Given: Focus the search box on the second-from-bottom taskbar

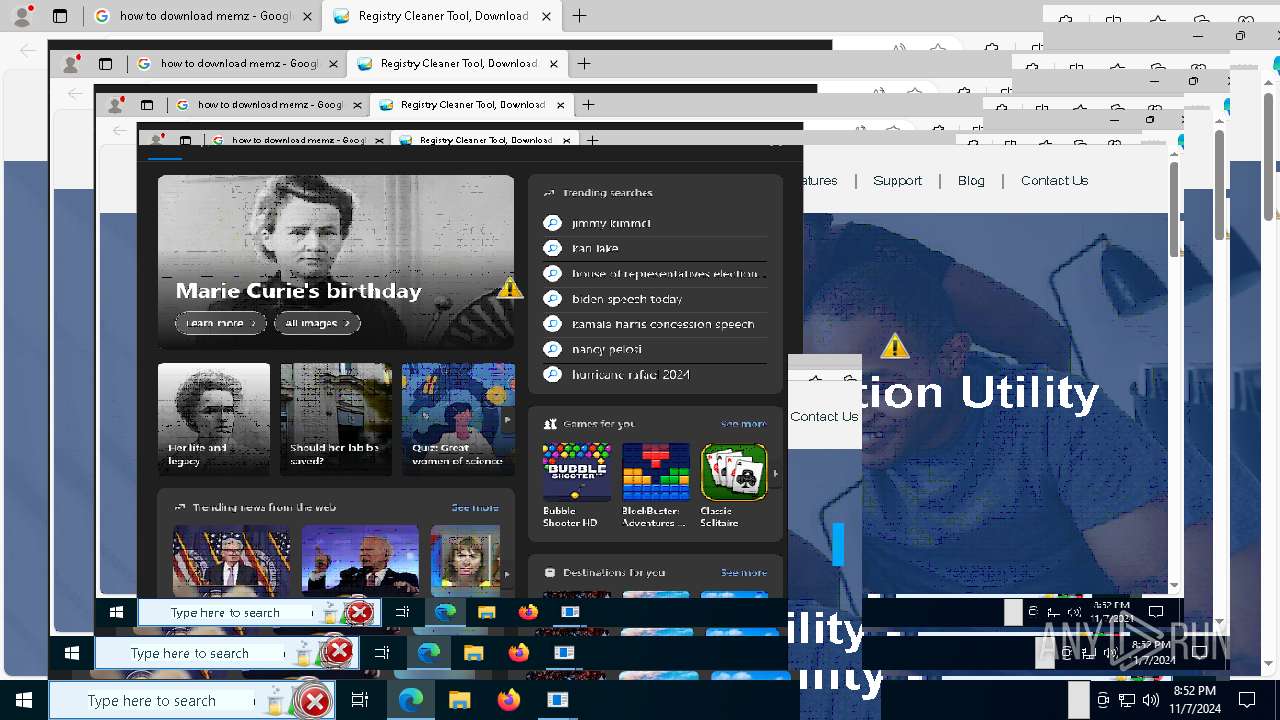Looking at the screenshot, I should pyautogui.click(x=225, y=653).
